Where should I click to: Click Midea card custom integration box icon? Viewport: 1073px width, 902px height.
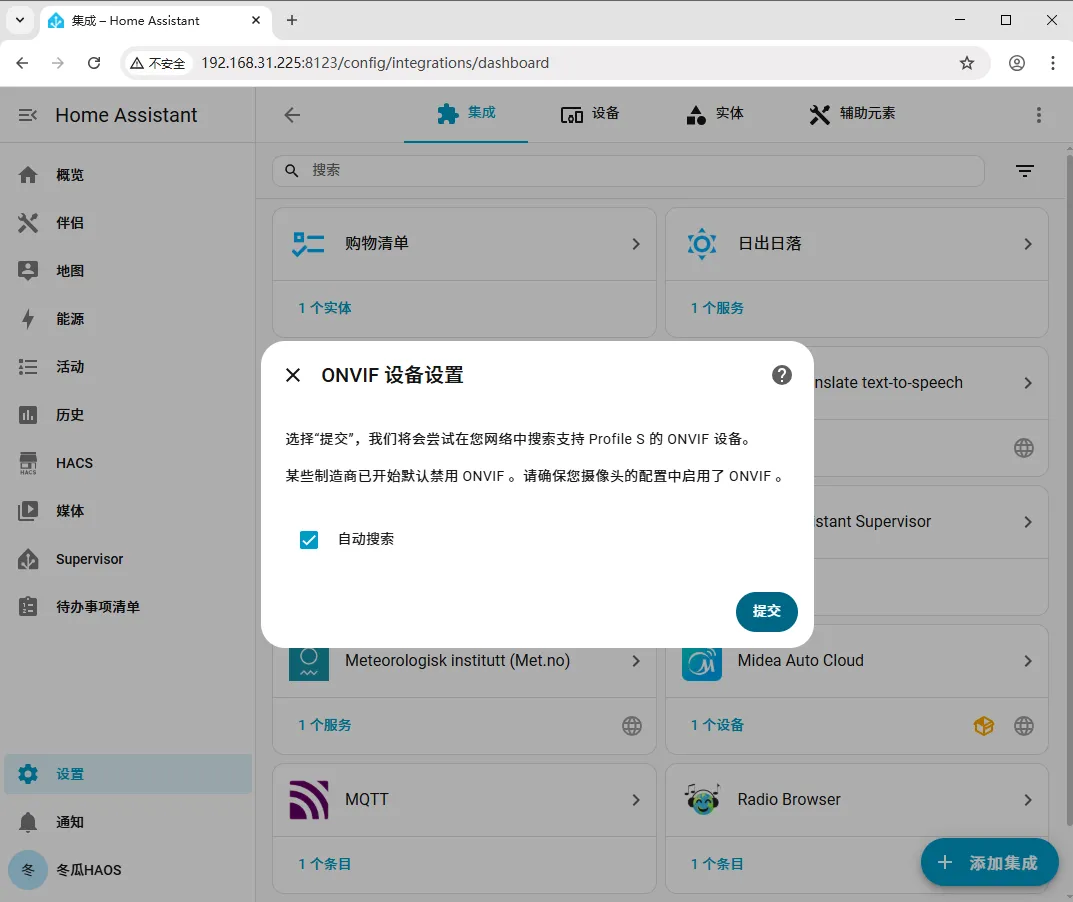point(983,725)
